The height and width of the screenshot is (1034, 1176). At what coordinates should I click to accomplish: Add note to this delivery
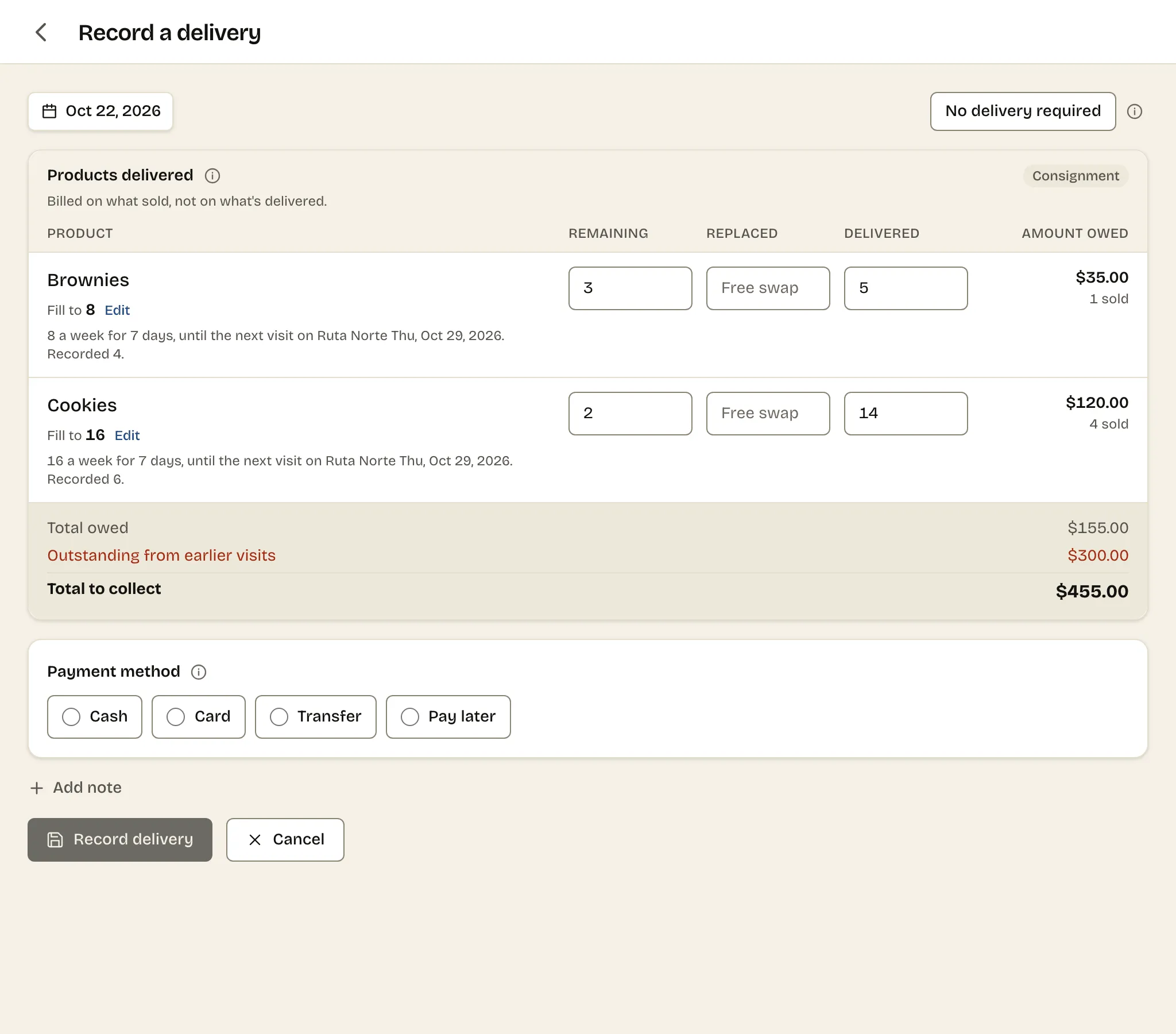[x=76, y=788]
